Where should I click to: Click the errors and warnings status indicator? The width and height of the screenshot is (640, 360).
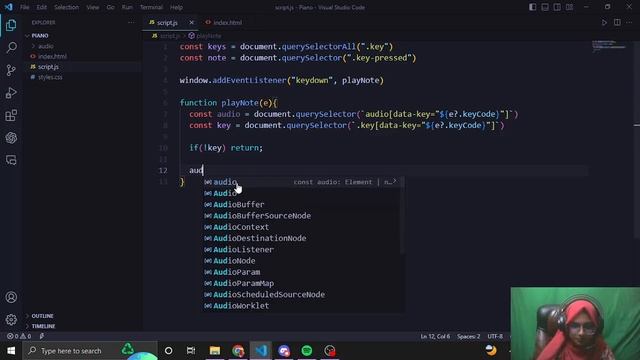pyautogui.click(x=19, y=336)
